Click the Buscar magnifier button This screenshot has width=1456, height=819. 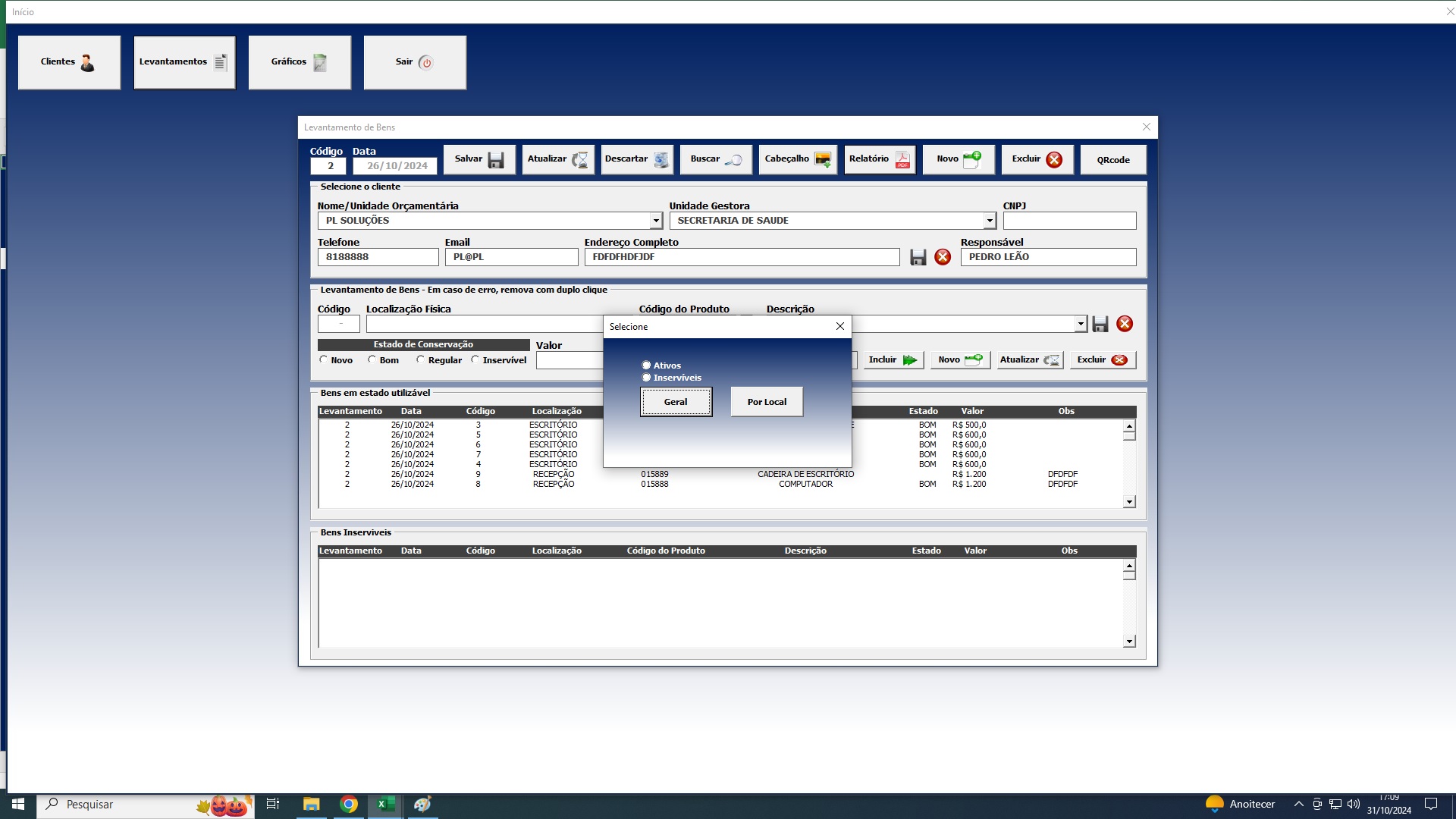click(x=716, y=159)
